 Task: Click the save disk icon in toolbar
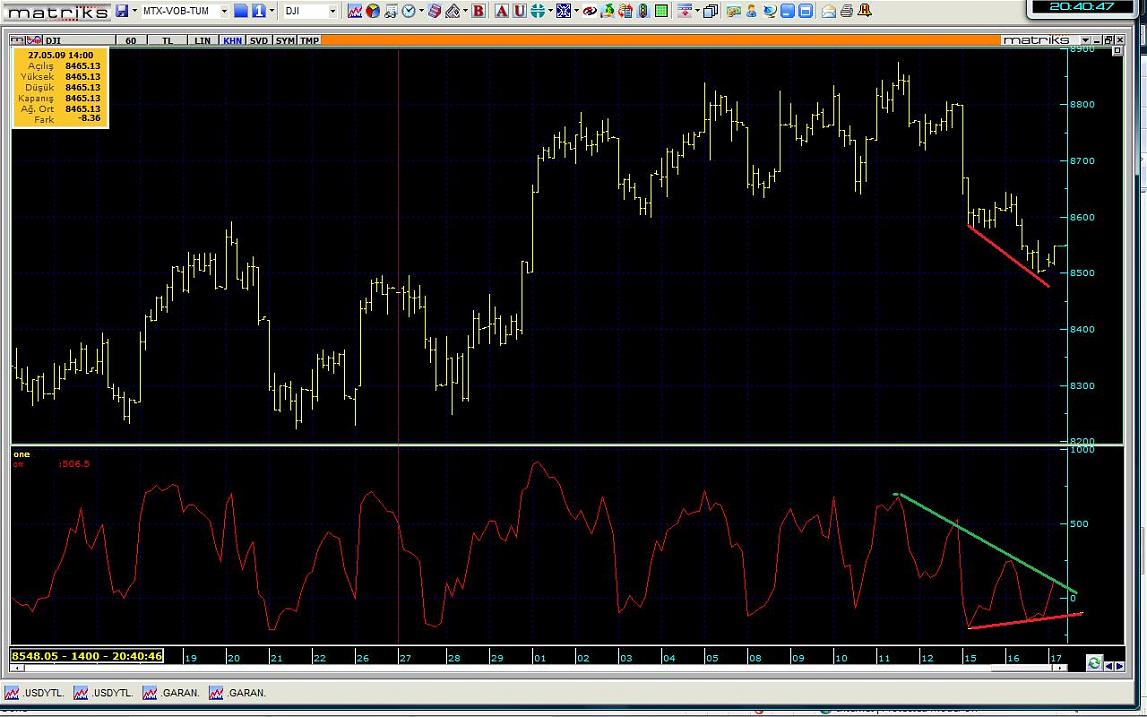pos(121,11)
